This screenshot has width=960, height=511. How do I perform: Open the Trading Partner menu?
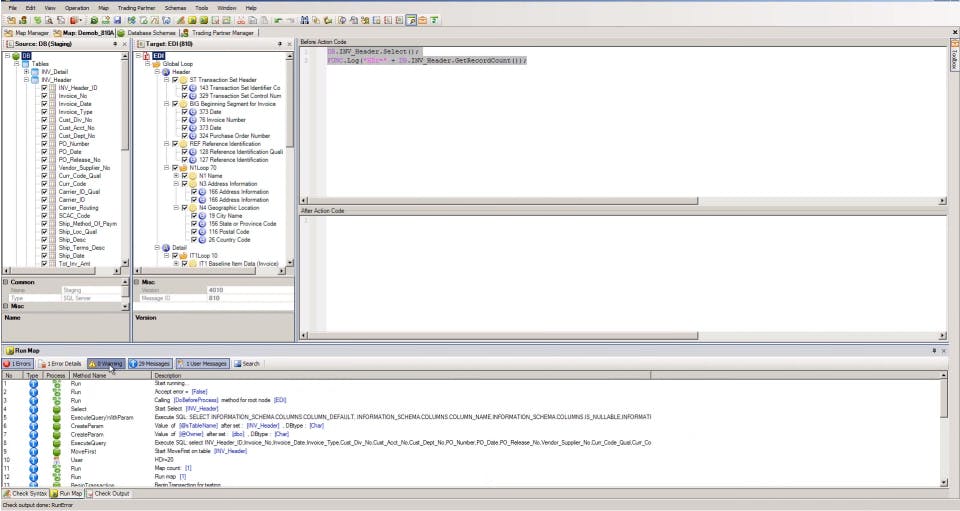[x=135, y=7]
